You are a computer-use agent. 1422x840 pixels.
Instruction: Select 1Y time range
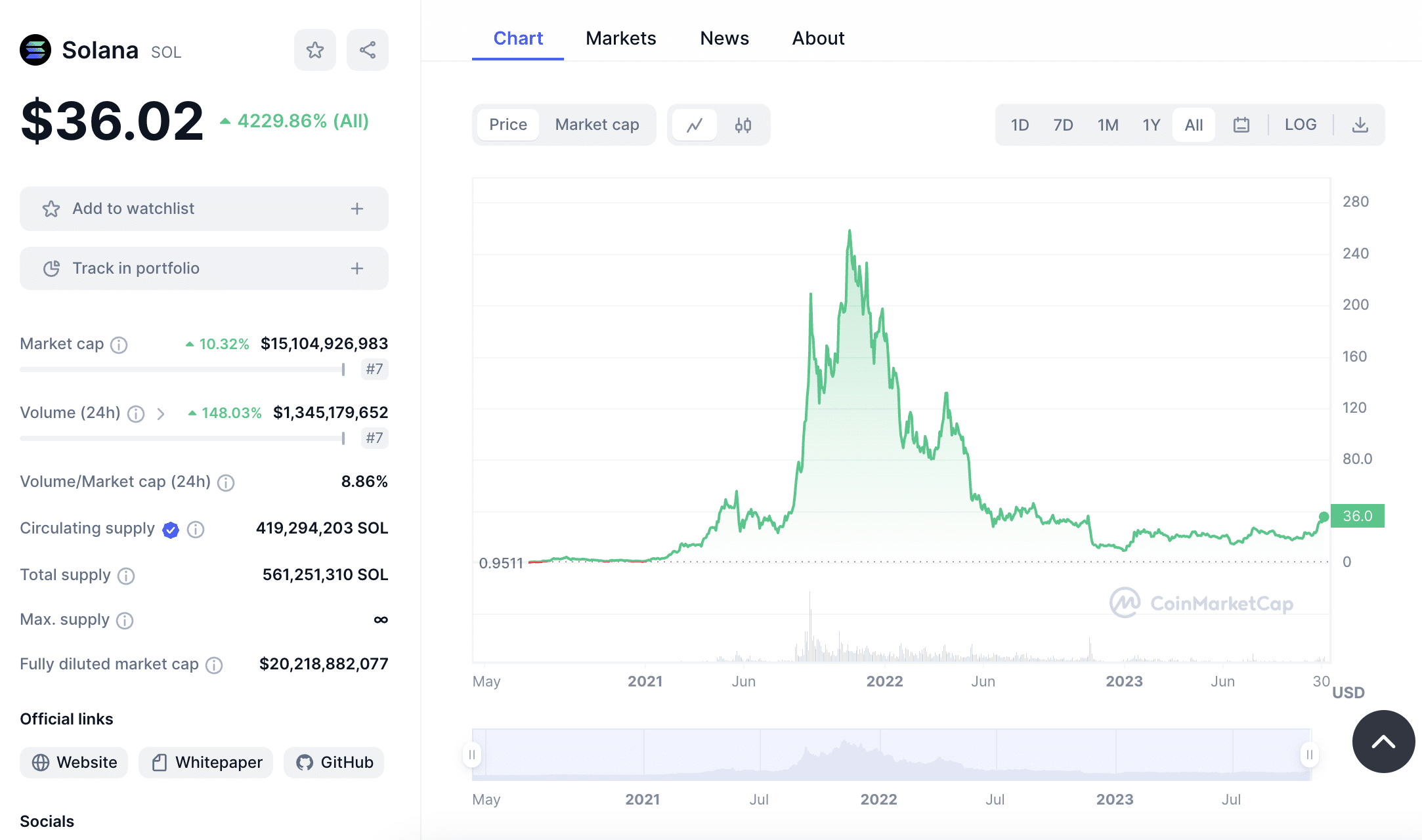1152,125
